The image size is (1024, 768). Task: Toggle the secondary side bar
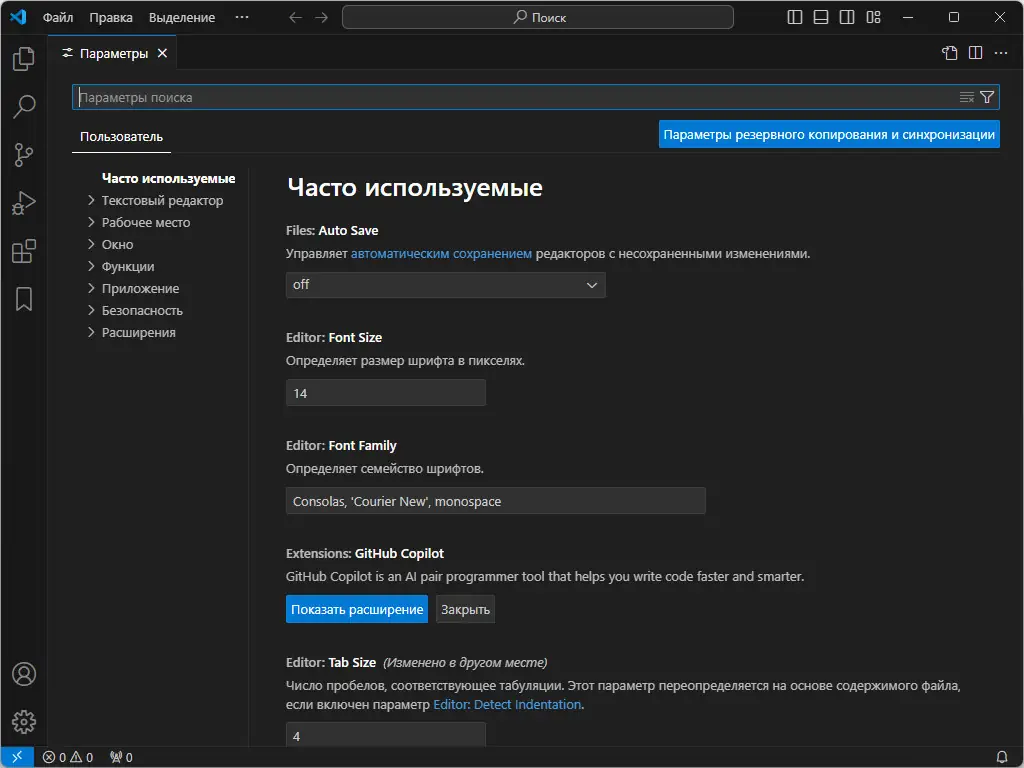pyautogui.click(x=846, y=17)
